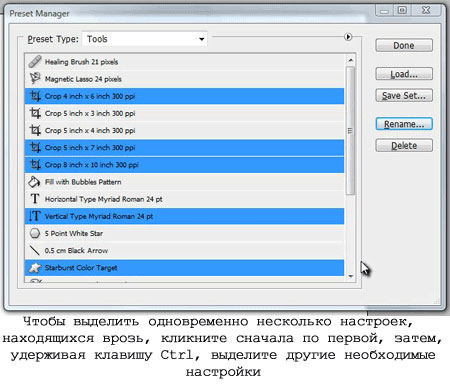The image size is (450, 385).
Task: Select Horizontal Type Myriad Roman 24 pt
Action: coord(184,199)
